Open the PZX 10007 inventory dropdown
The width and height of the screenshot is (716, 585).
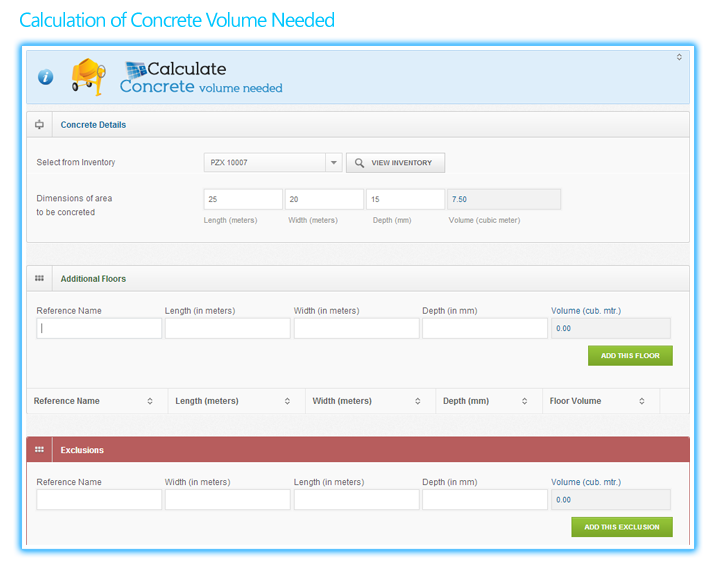[334, 163]
